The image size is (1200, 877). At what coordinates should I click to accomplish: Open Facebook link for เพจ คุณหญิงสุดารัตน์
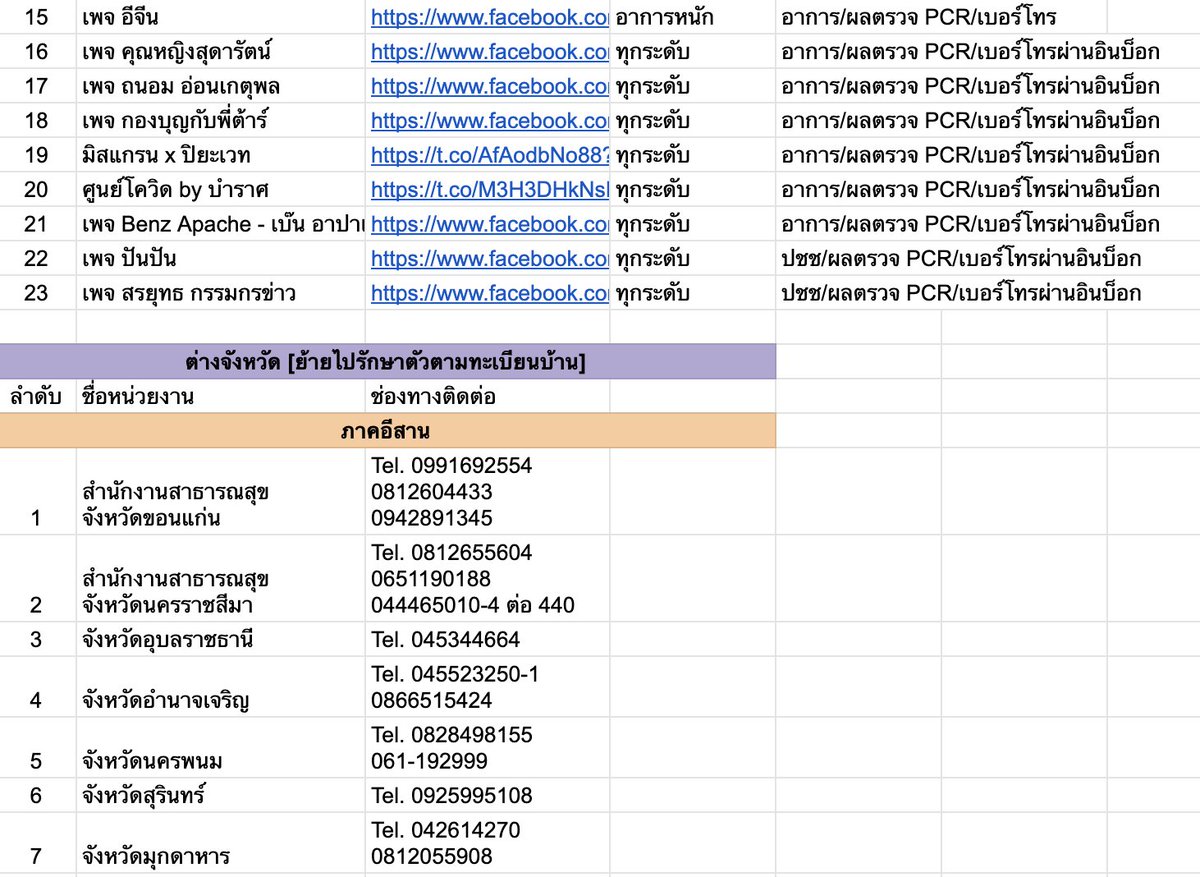tap(489, 52)
